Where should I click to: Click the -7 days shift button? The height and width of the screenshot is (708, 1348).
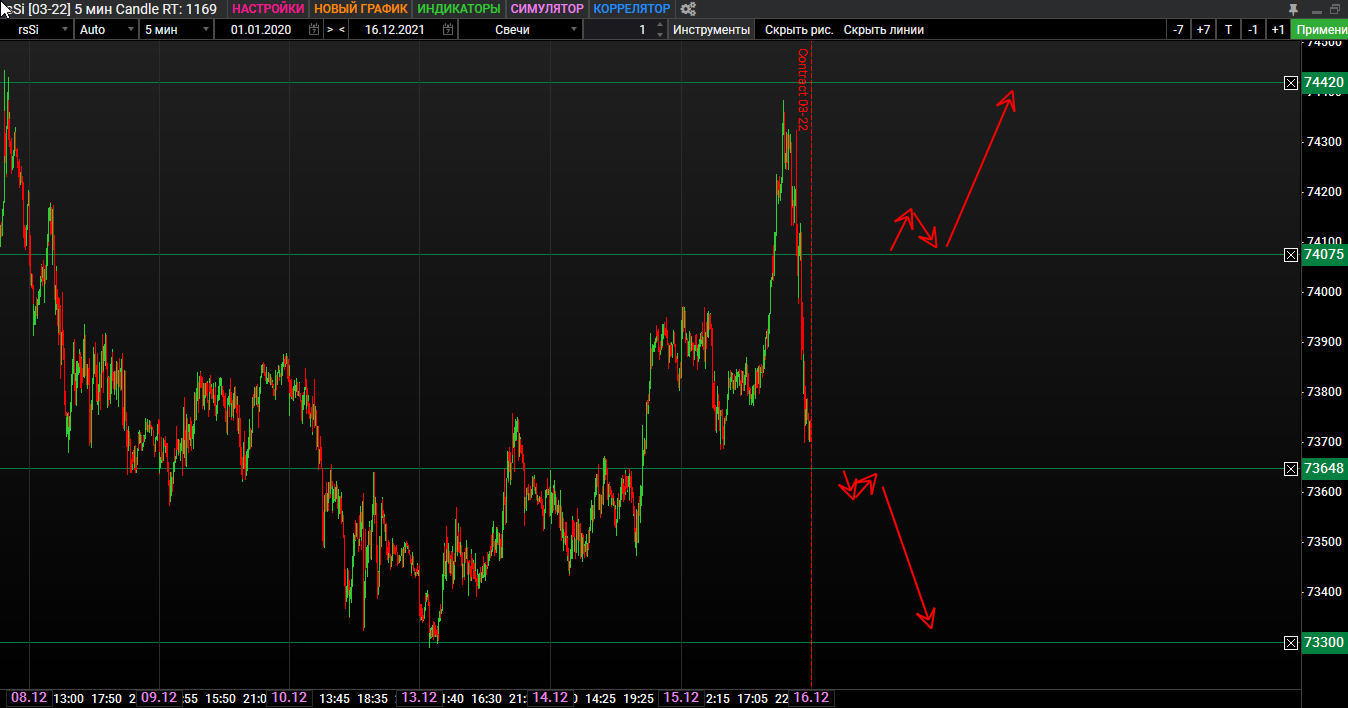(x=1179, y=30)
